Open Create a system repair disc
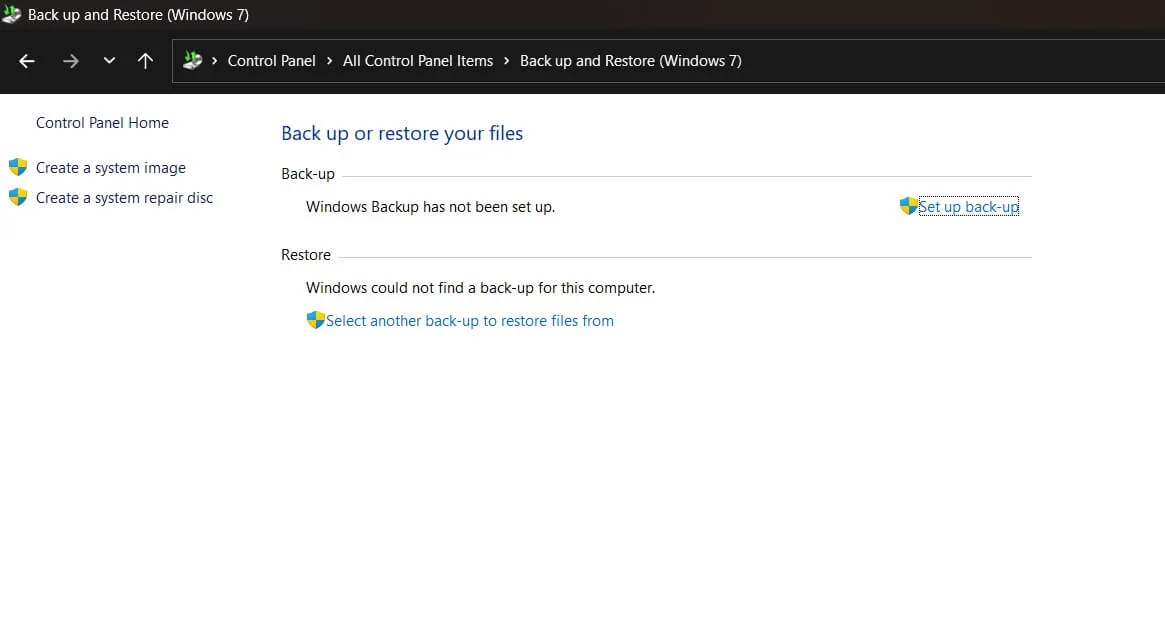The image size is (1165, 629). click(124, 196)
